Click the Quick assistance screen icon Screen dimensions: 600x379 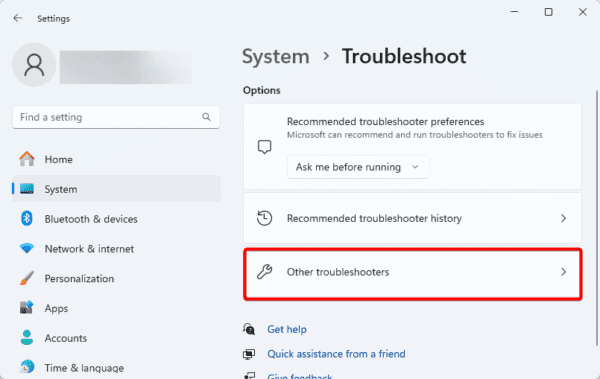(249, 354)
